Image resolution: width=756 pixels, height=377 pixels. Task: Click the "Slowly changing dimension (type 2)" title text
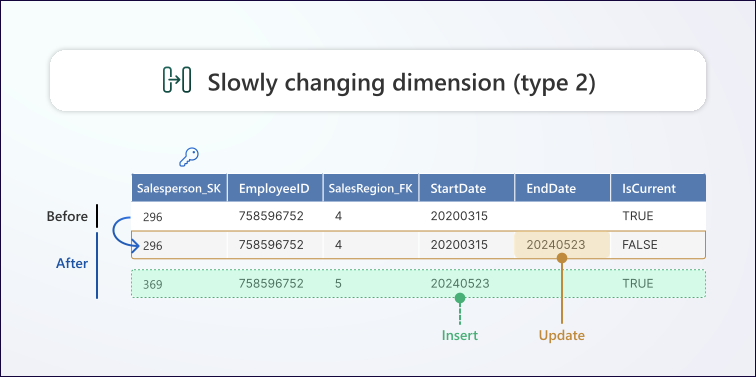coord(402,82)
